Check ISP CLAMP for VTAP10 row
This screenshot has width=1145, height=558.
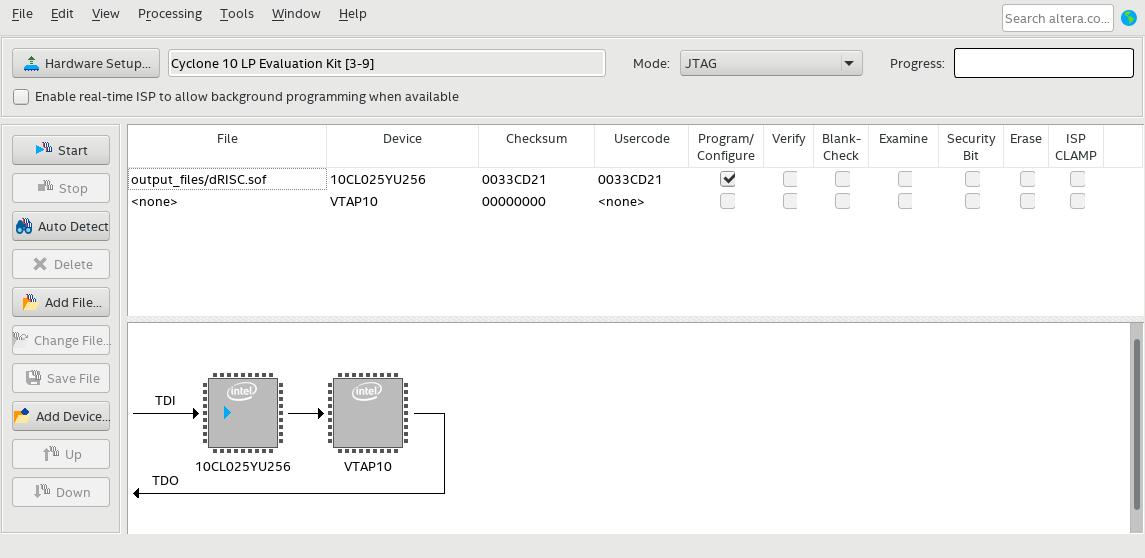click(x=1077, y=201)
